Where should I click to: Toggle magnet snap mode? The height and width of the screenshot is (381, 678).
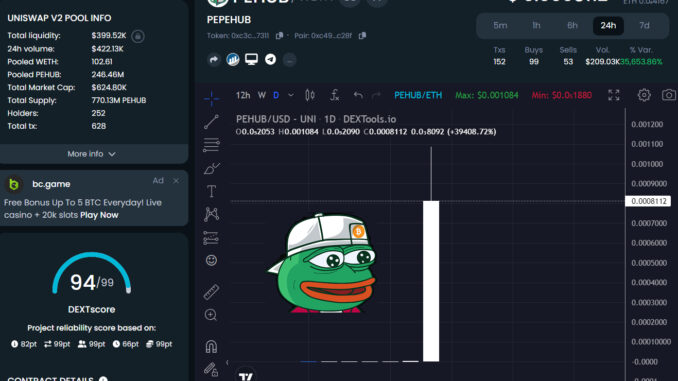[211, 346]
